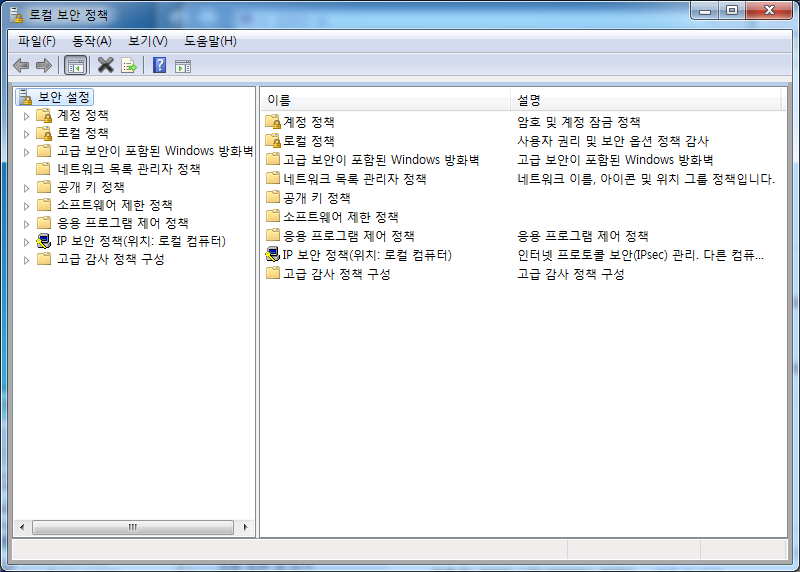Viewport: 800px width, 572px height.
Task: Click the Forward arrow toolbar icon
Action: (x=44, y=65)
